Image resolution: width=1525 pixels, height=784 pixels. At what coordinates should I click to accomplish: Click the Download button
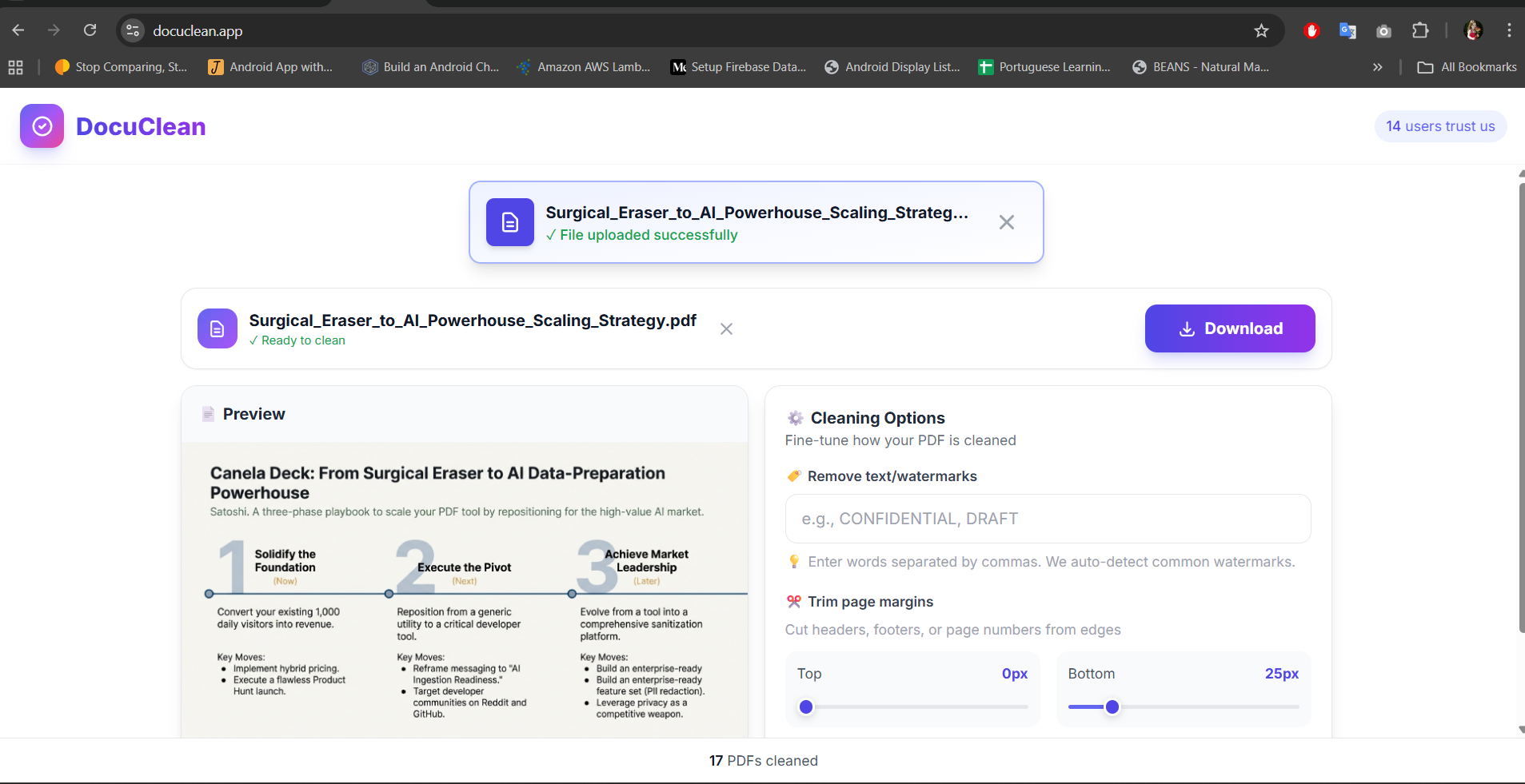(1230, 328)
